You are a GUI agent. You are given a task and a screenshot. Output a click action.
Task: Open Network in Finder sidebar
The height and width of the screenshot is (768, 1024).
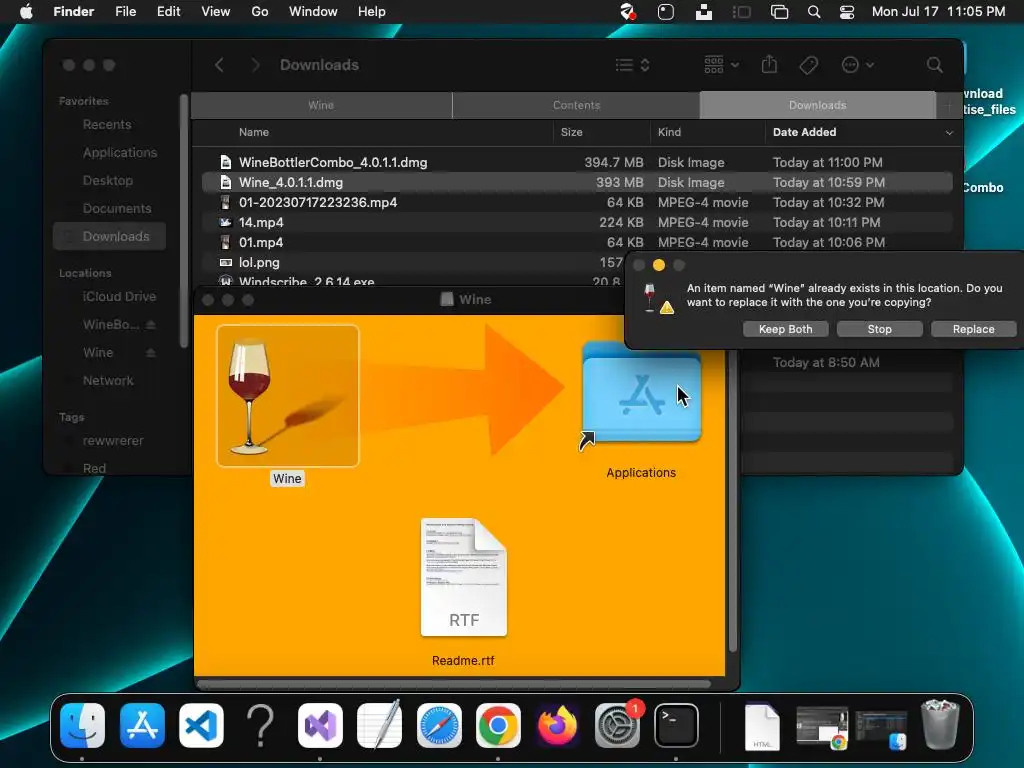(108, 380)
